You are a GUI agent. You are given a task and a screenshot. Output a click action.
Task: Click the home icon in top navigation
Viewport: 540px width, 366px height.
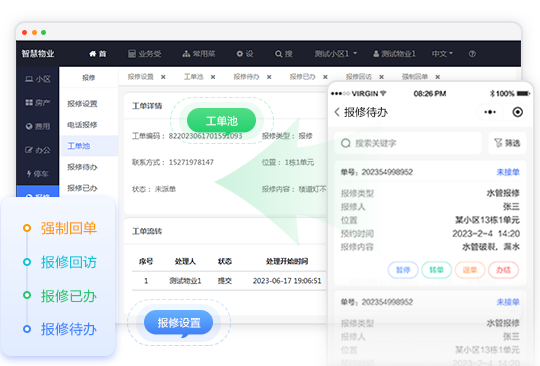[x=92, y=54]
